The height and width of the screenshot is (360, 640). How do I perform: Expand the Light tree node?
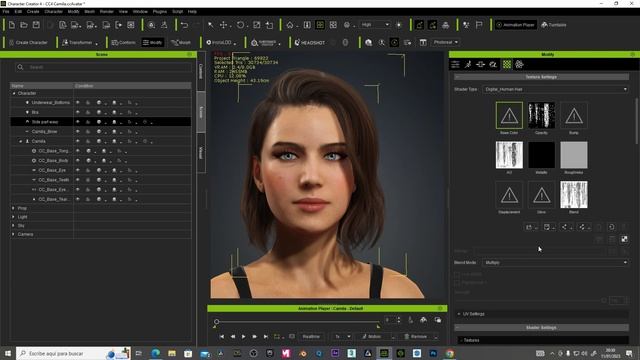click(x=13, y=217)
